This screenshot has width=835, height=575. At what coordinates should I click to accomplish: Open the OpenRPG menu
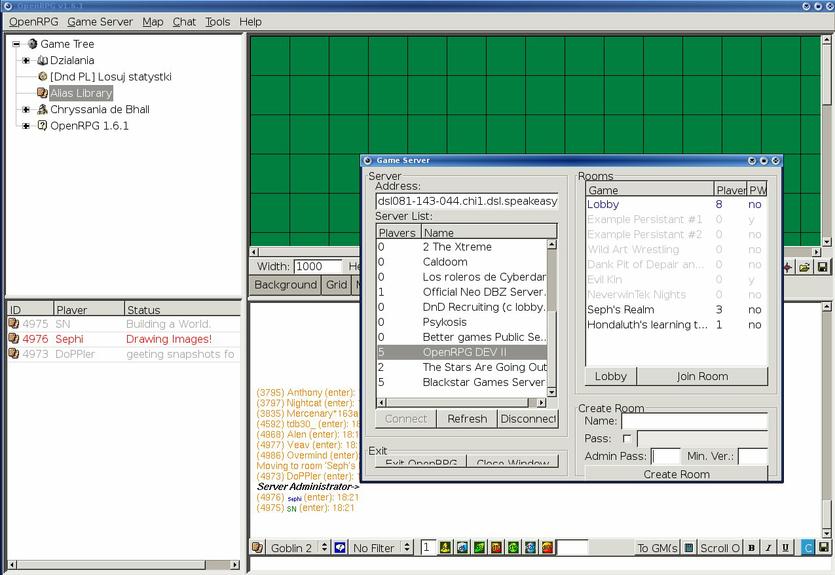pyautogui.click(x=34, y=22)
